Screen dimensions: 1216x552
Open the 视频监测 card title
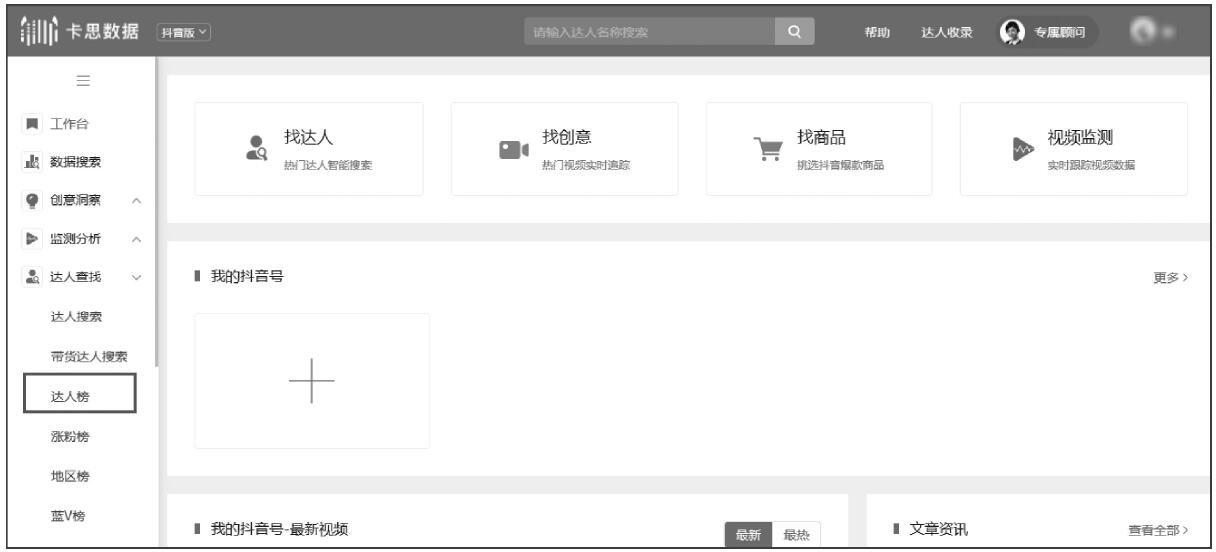click(x=1081, y=138)
